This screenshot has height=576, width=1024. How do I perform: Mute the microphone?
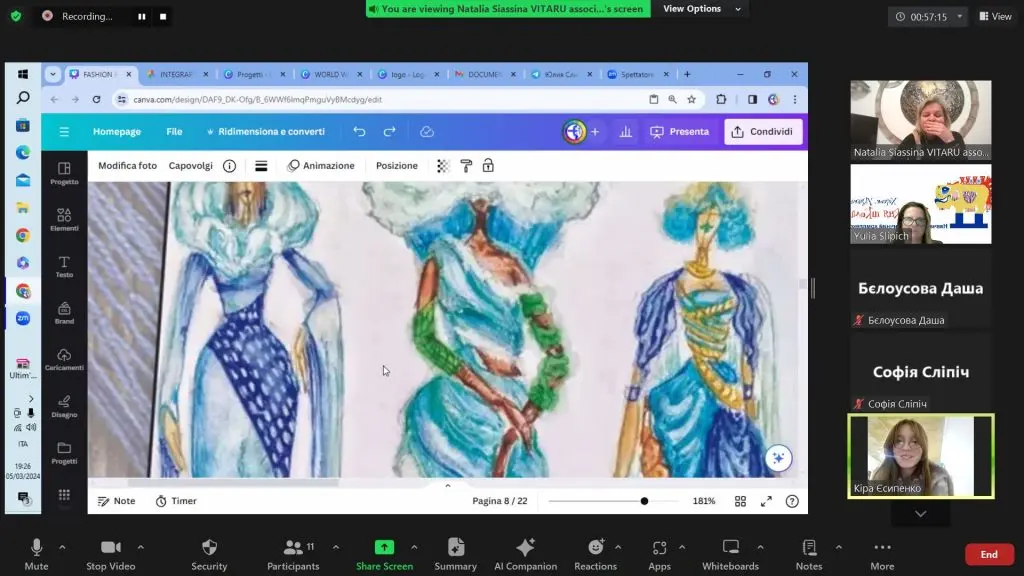point(36,548)
